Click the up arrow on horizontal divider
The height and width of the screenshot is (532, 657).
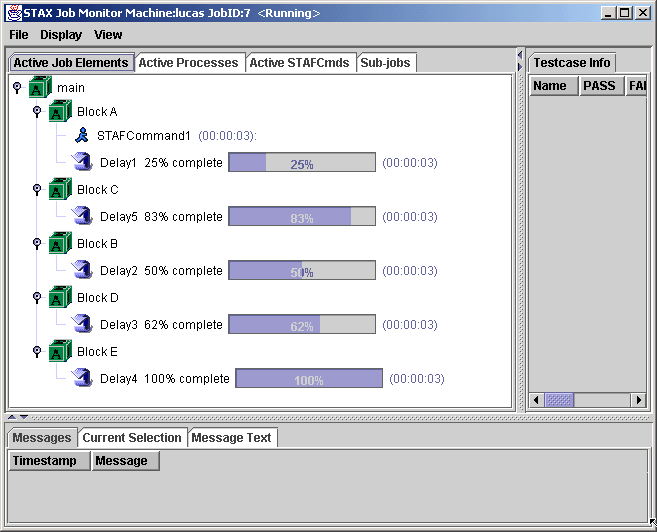pos(12,417)
